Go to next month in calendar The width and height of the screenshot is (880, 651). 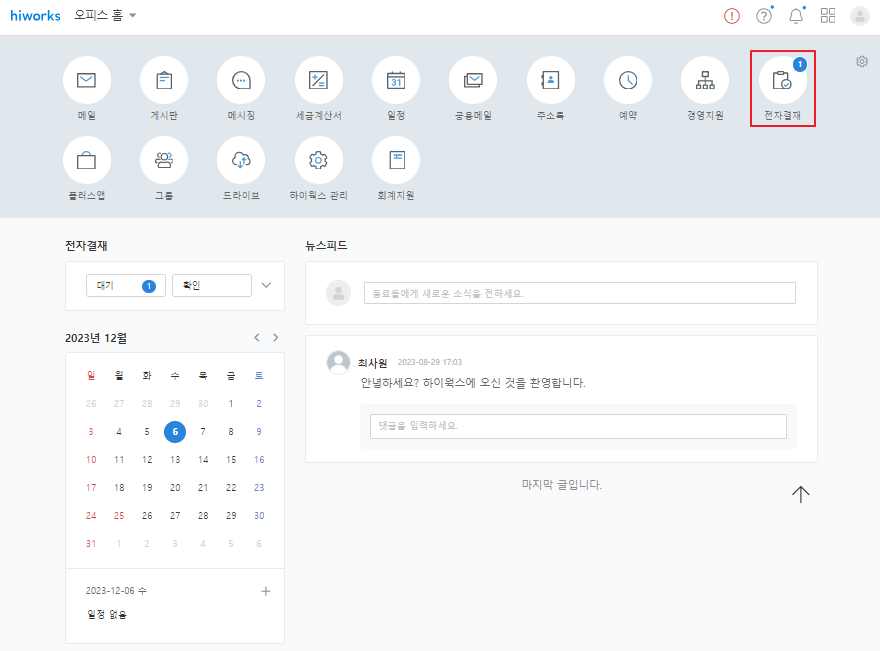coord(276,337)
